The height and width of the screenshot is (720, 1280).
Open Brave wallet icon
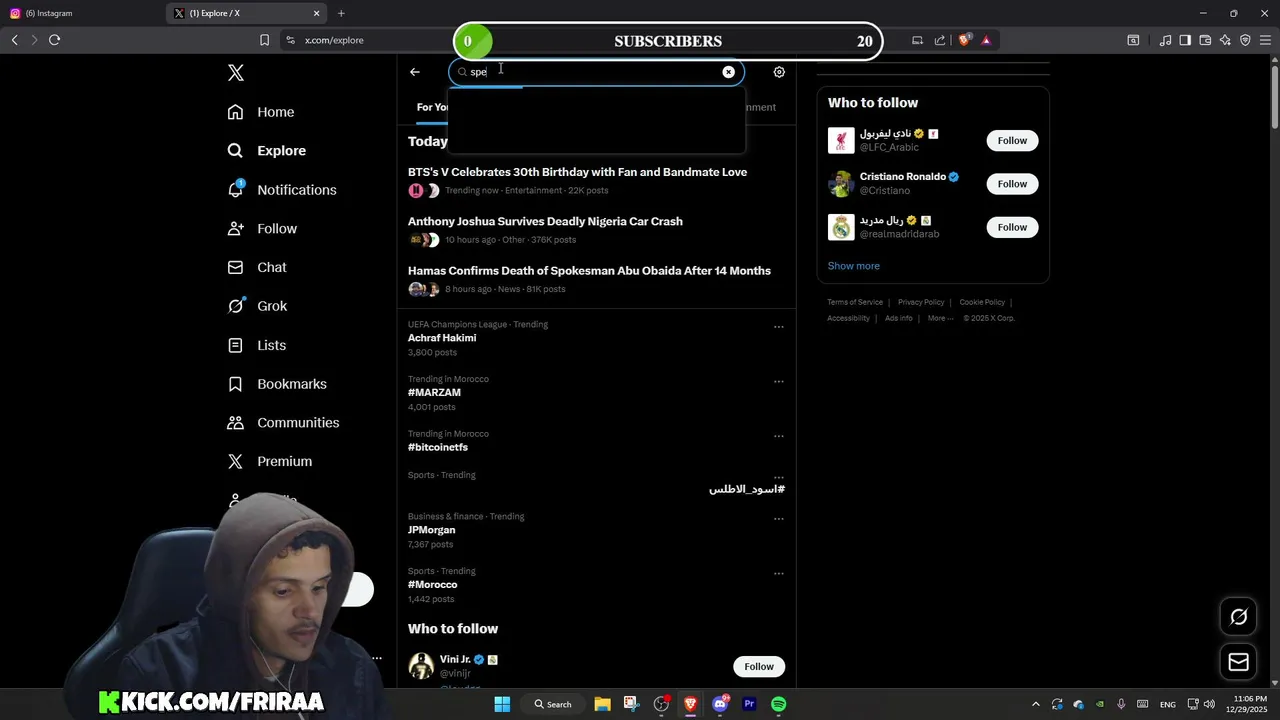1205,40
